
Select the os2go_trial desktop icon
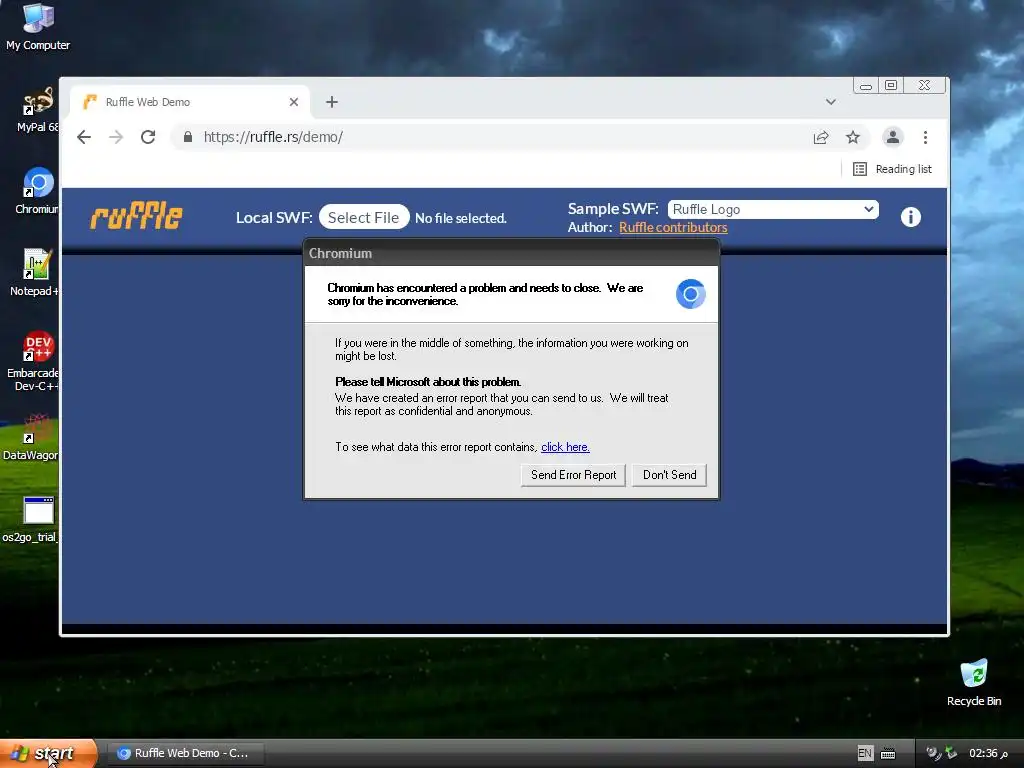[x=31, y=520]
